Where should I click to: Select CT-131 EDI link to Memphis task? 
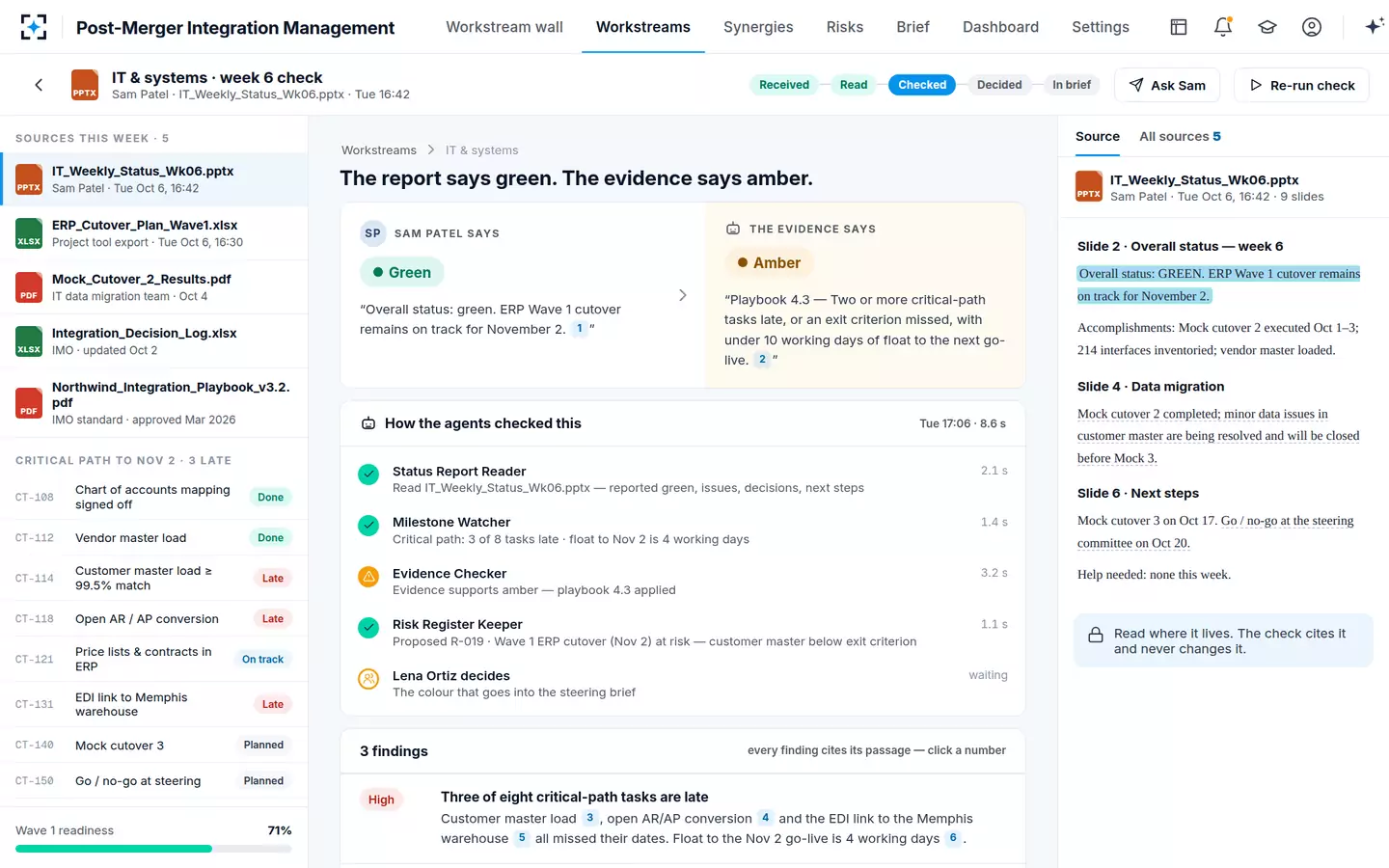coord(154,704)
